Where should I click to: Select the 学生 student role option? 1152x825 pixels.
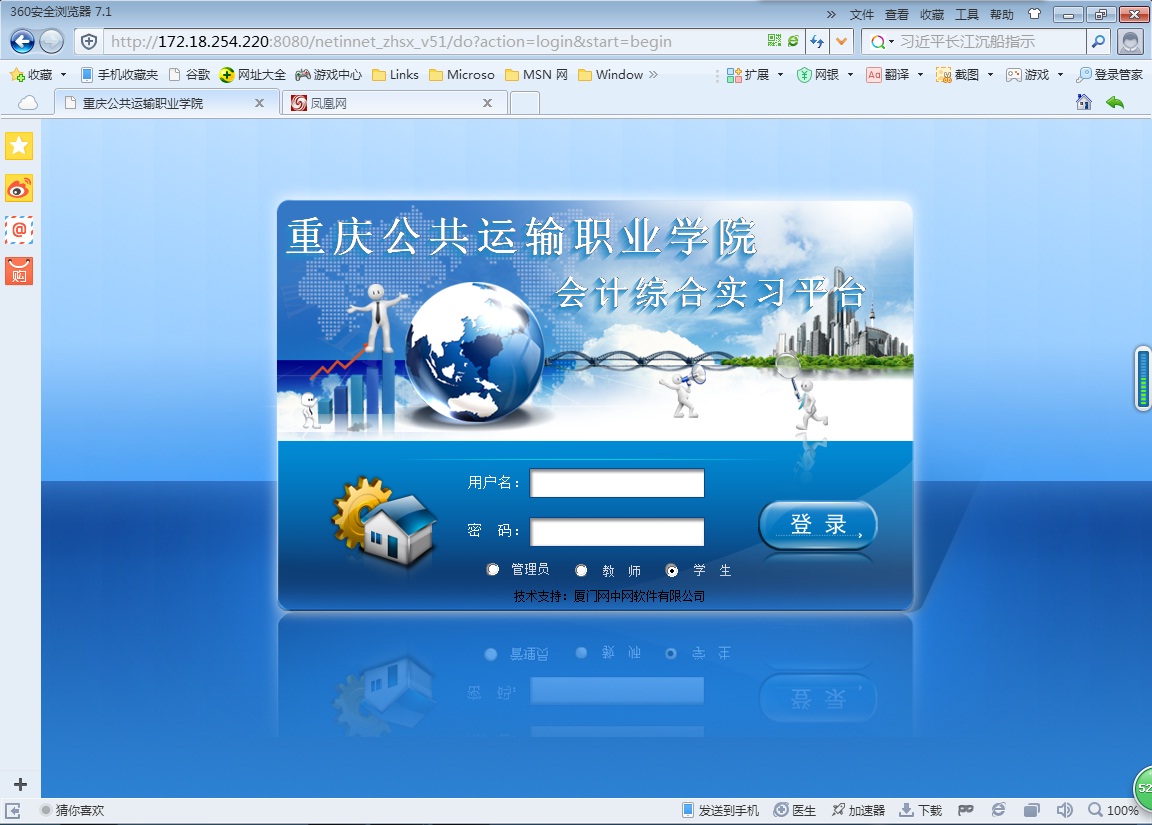coord(671,569)
